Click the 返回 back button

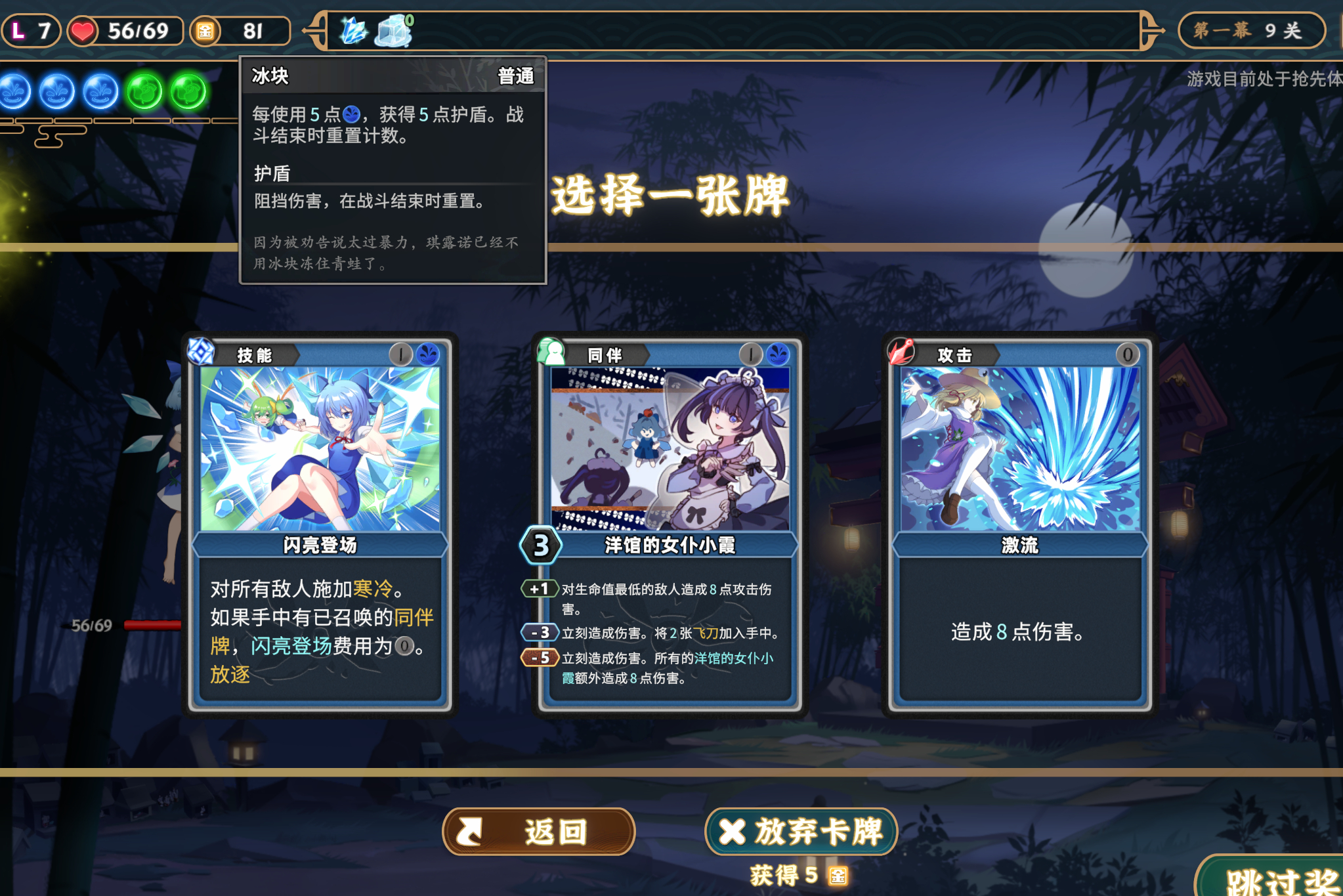539,832
